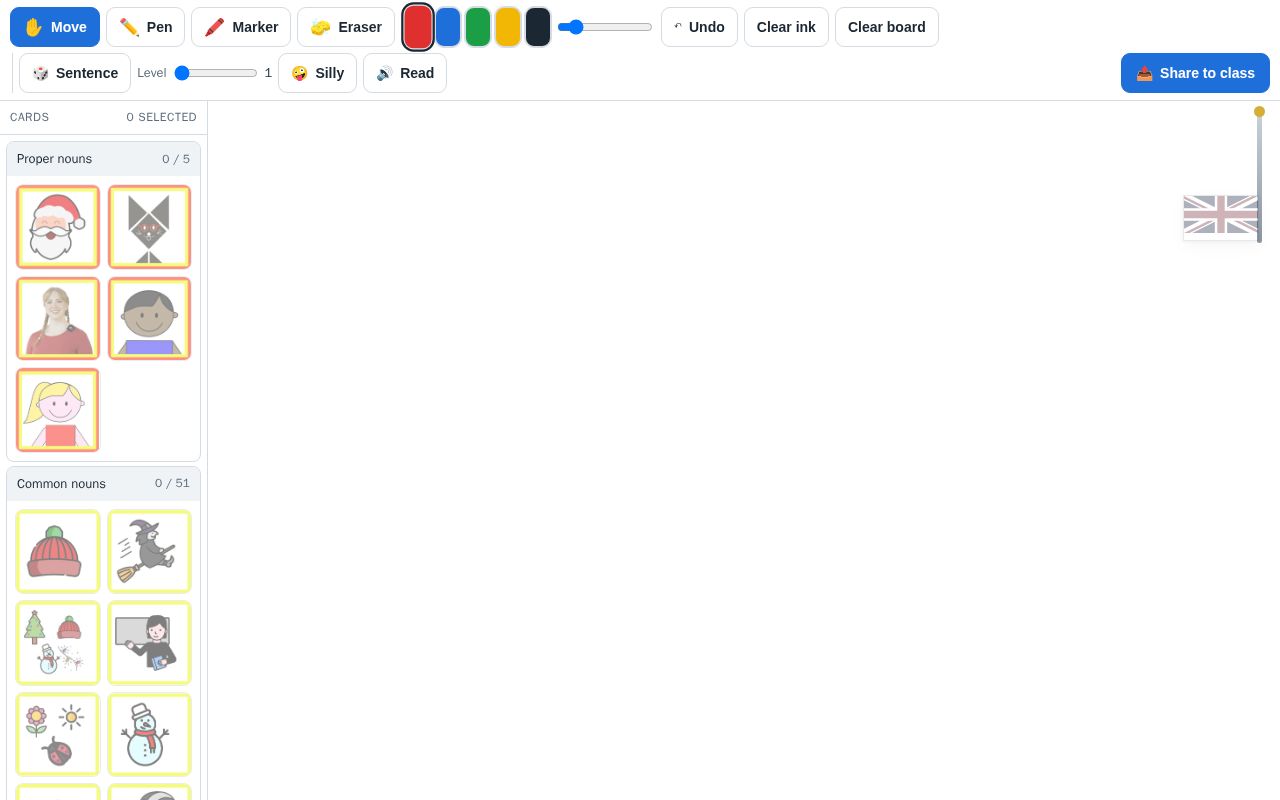Activate the Marker tool
This screenshot has width=1280, height=800.
[x=241, y=27]
